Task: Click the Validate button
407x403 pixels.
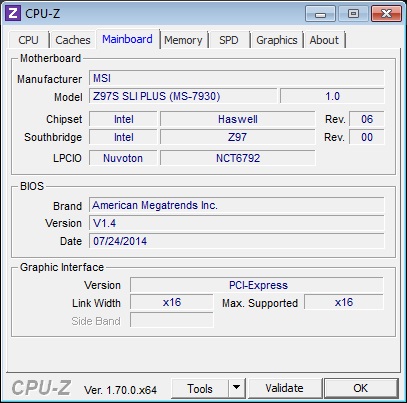Action: pyautogui.click(x=285, y=388)
